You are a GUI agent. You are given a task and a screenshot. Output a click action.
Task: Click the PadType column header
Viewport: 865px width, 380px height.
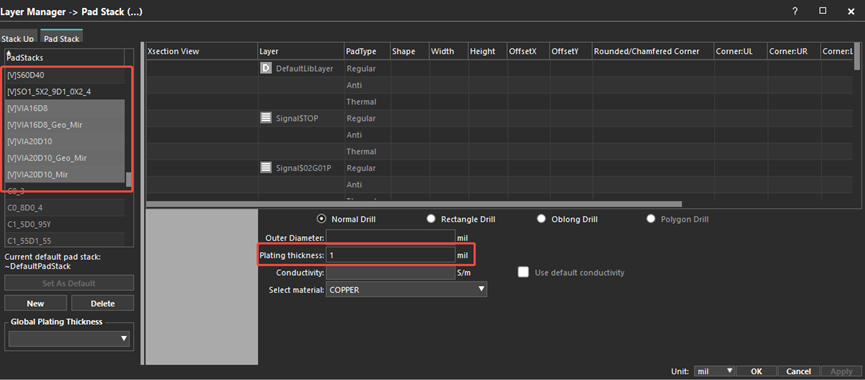pyautogui.click(x=367, y=51)
